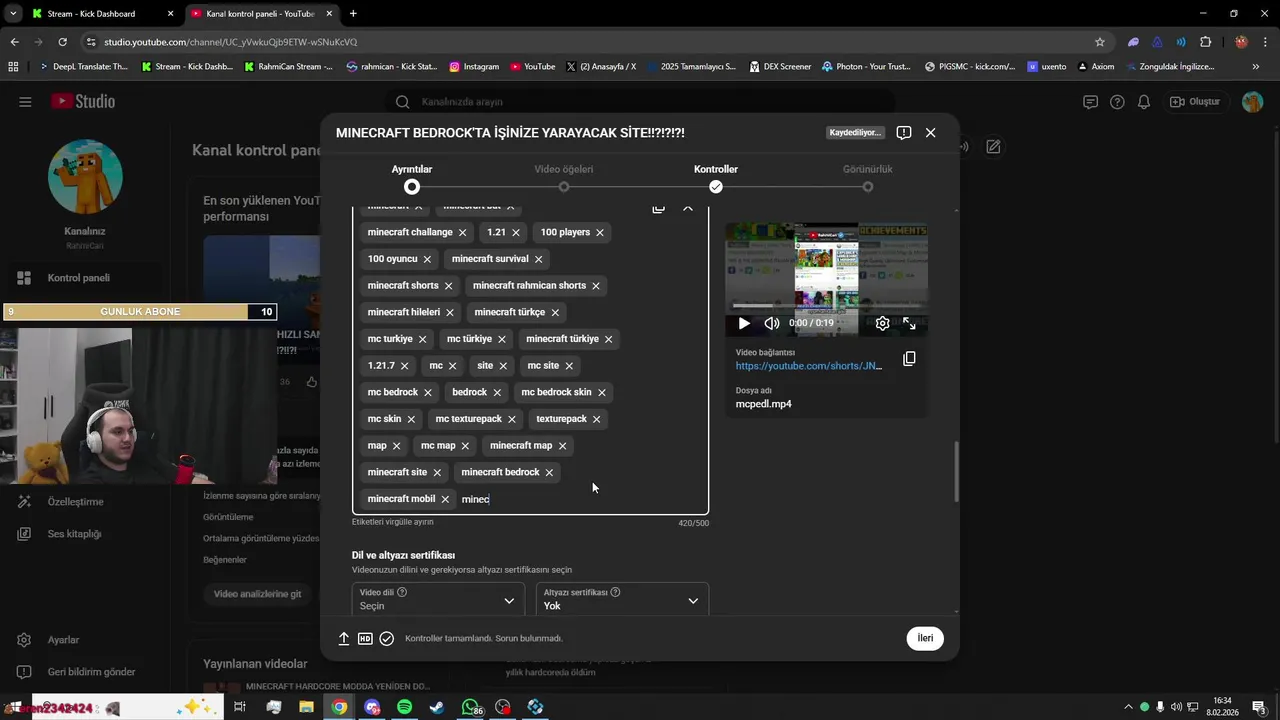Open Steam from the taskbar
Viewport: 1280px width, 720px height.
(437, 707)
